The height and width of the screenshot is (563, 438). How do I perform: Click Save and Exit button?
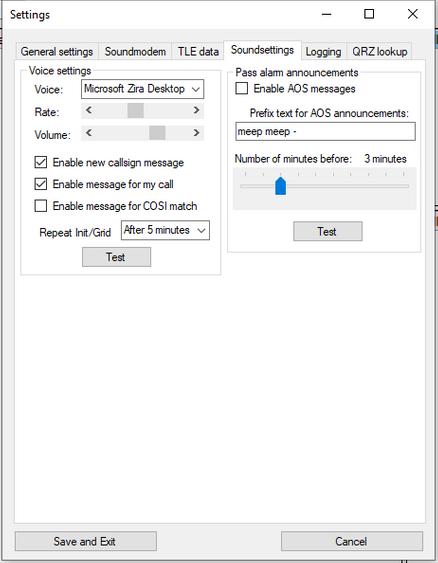tap(86, 541)
